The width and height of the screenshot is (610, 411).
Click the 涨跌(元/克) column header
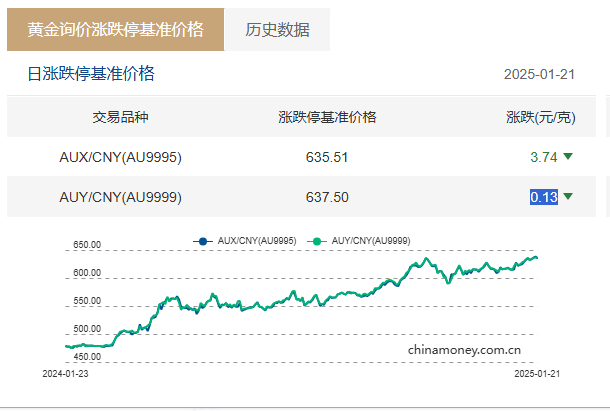[541, 117]
